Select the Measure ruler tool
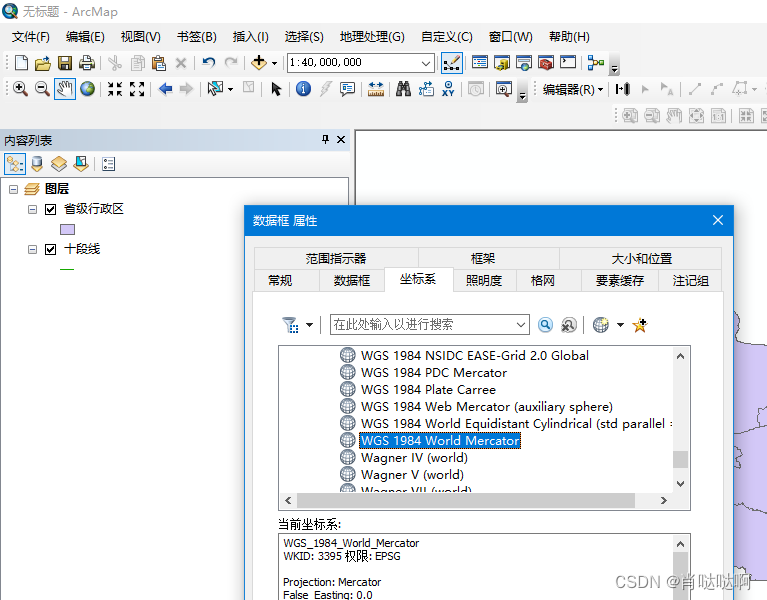The image size is (767, 600). pos(376,89)
